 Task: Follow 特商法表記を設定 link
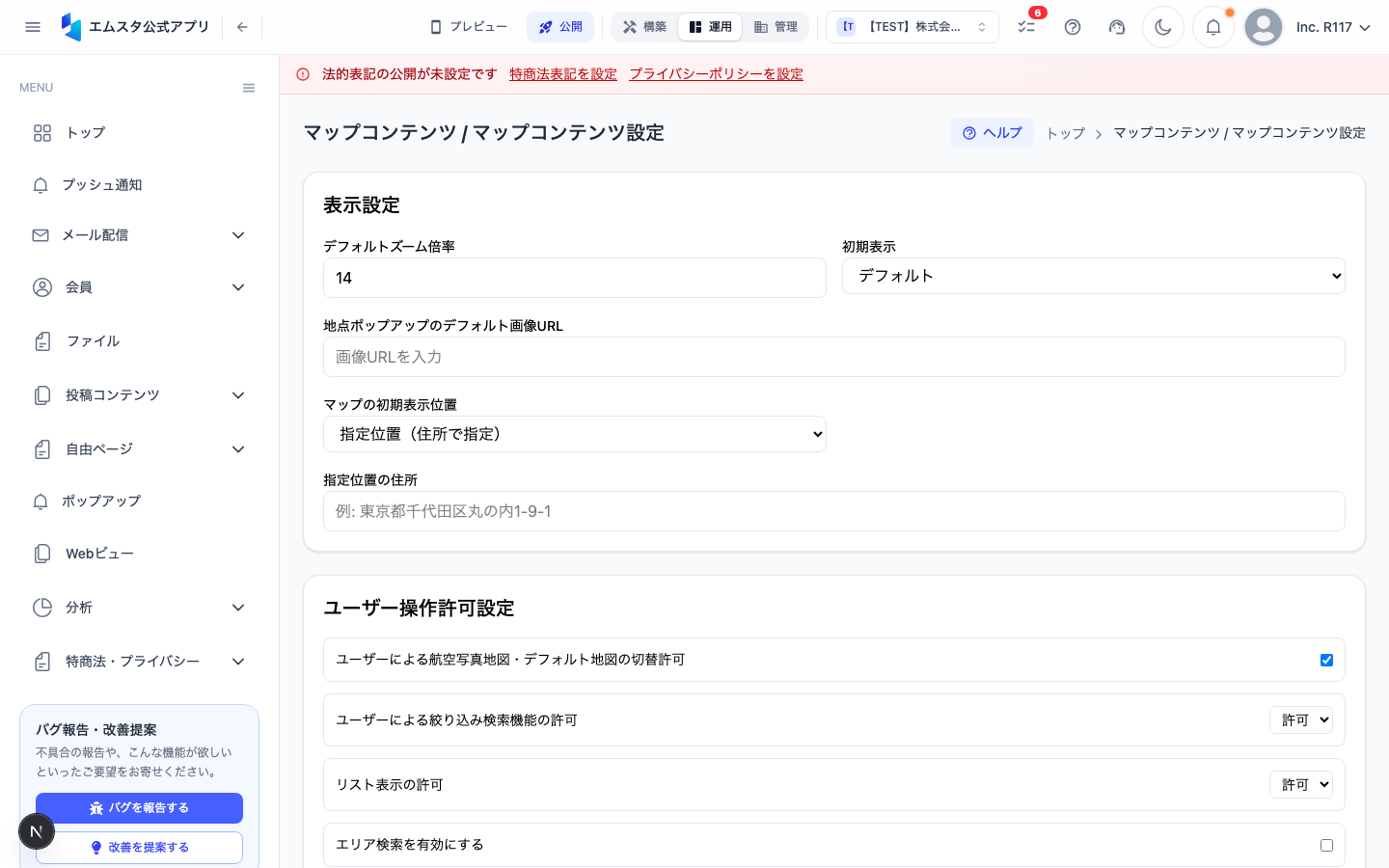[x=563, y=74]
